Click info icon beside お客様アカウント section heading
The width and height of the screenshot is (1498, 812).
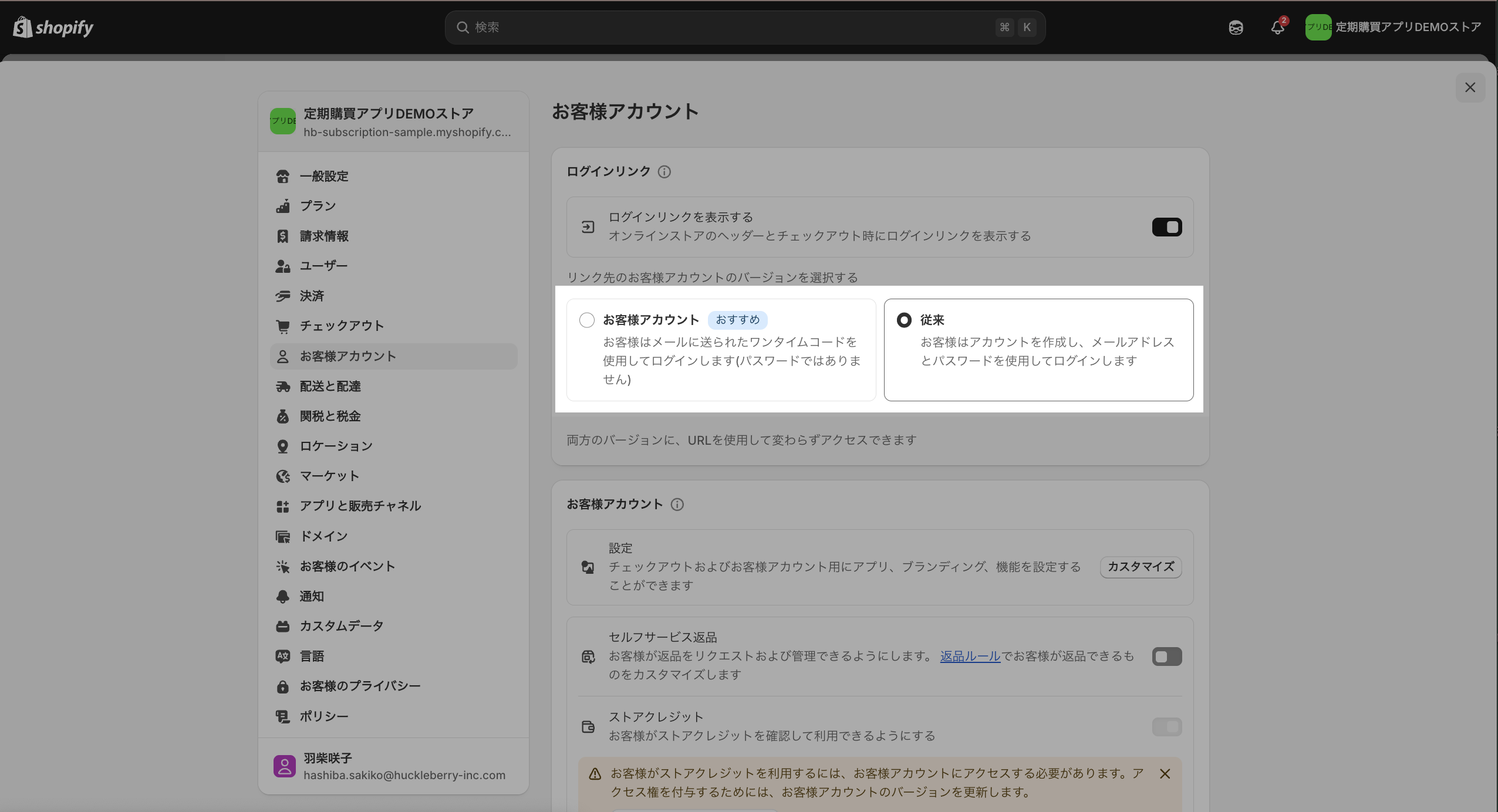pyautogui.click(x=677, y=505)
